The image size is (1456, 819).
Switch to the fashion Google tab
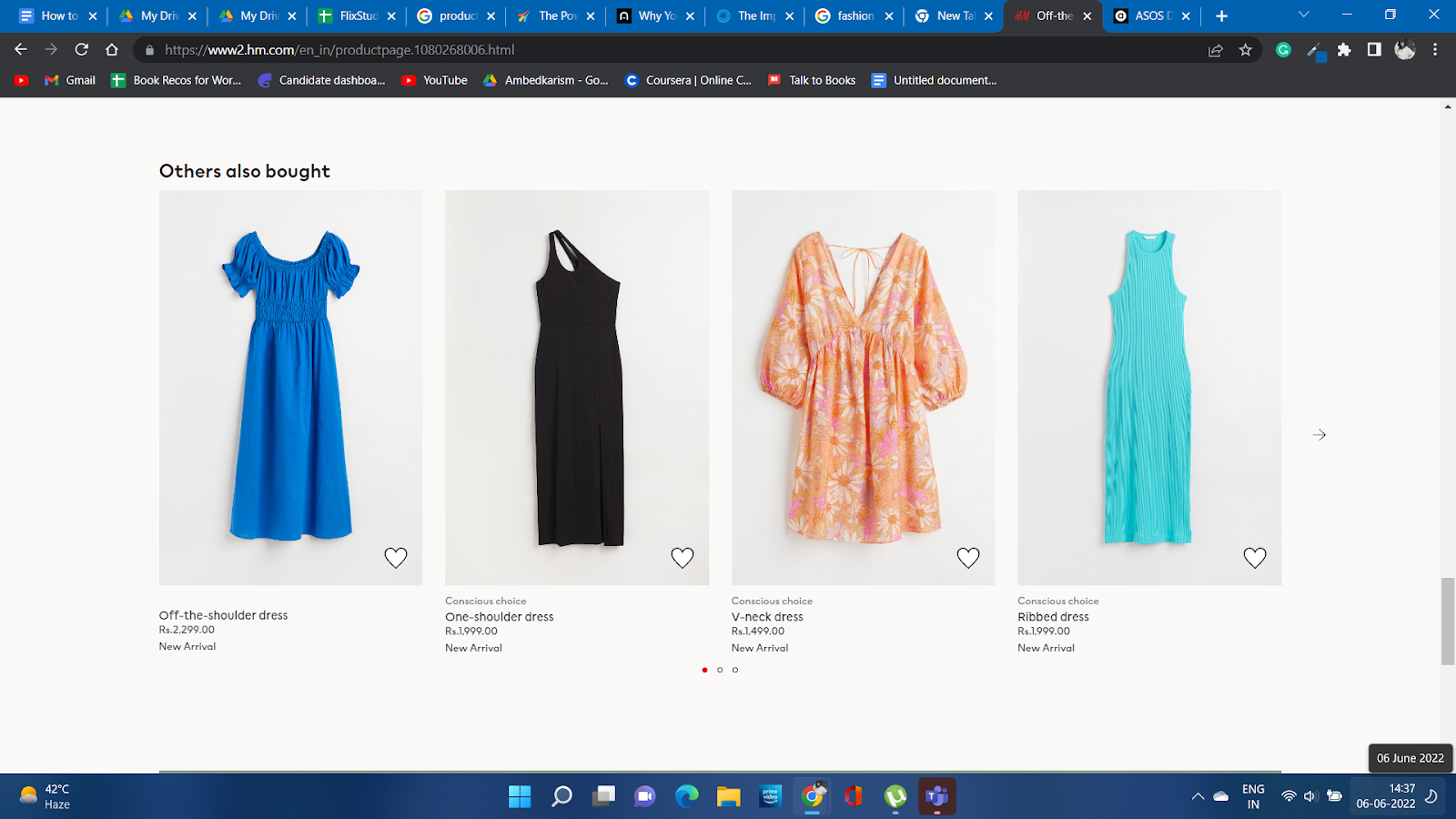854,15
